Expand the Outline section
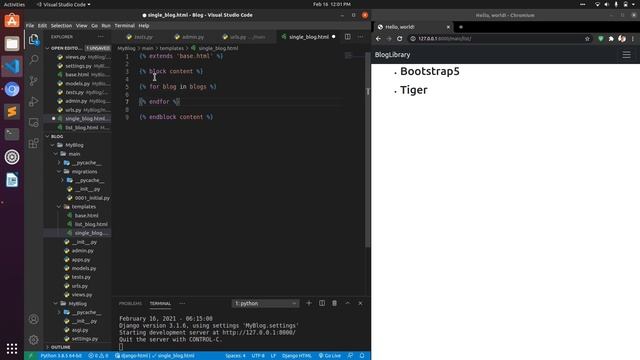The width and height of the screenshot is (640, 360). pyautogui.click(x=60, y=347)
